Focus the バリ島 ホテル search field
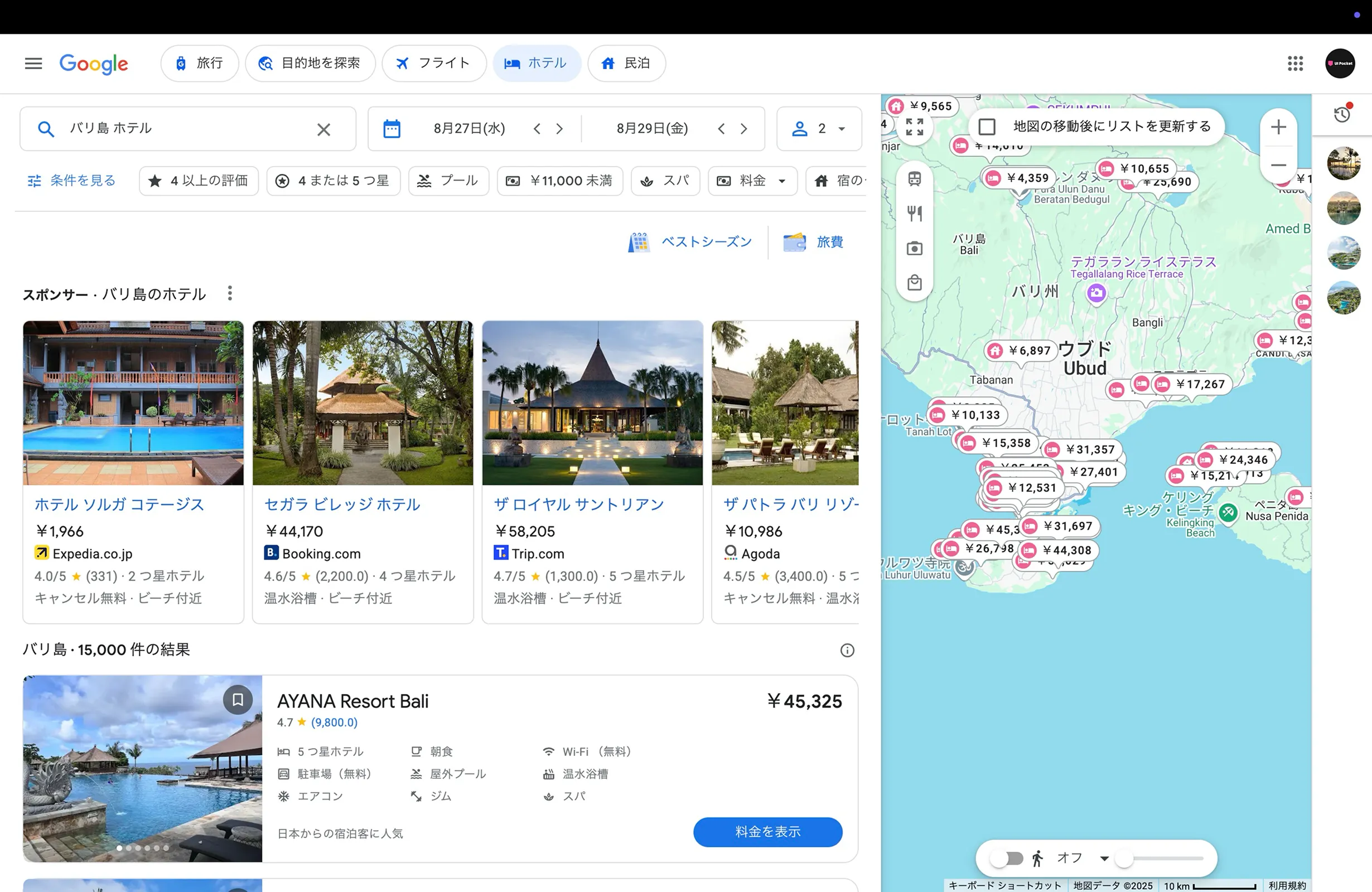1372x892 pixels. 187,128
